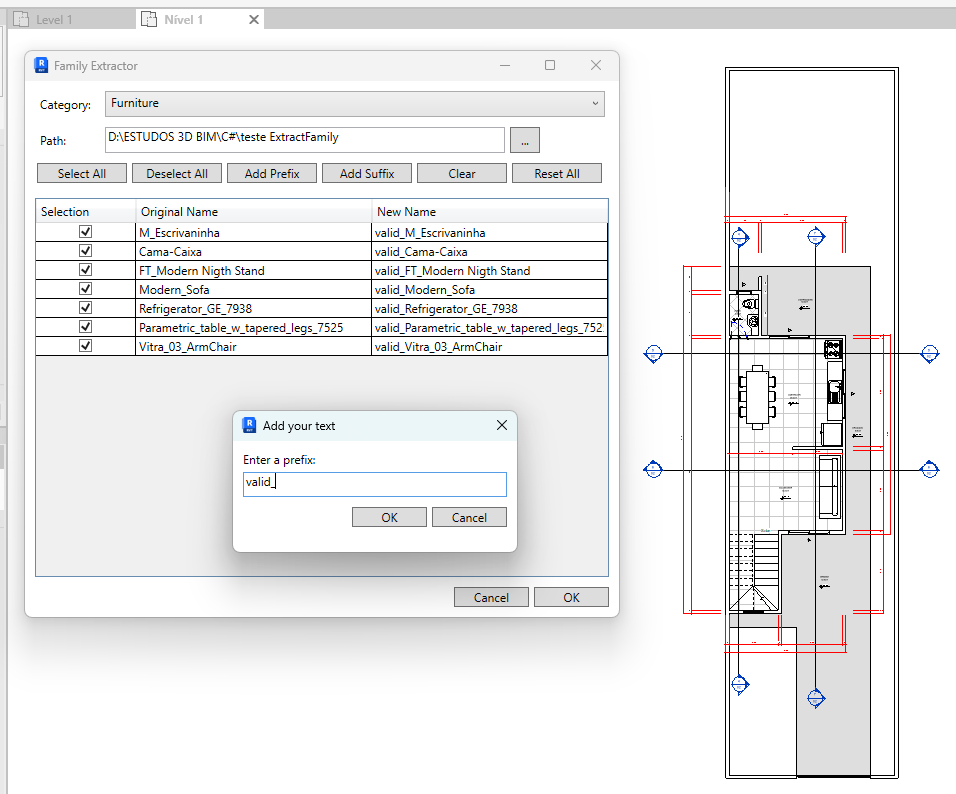Click the Level 1 tab view icon
This screenshot has width=956, height=794.
point(21,20)
